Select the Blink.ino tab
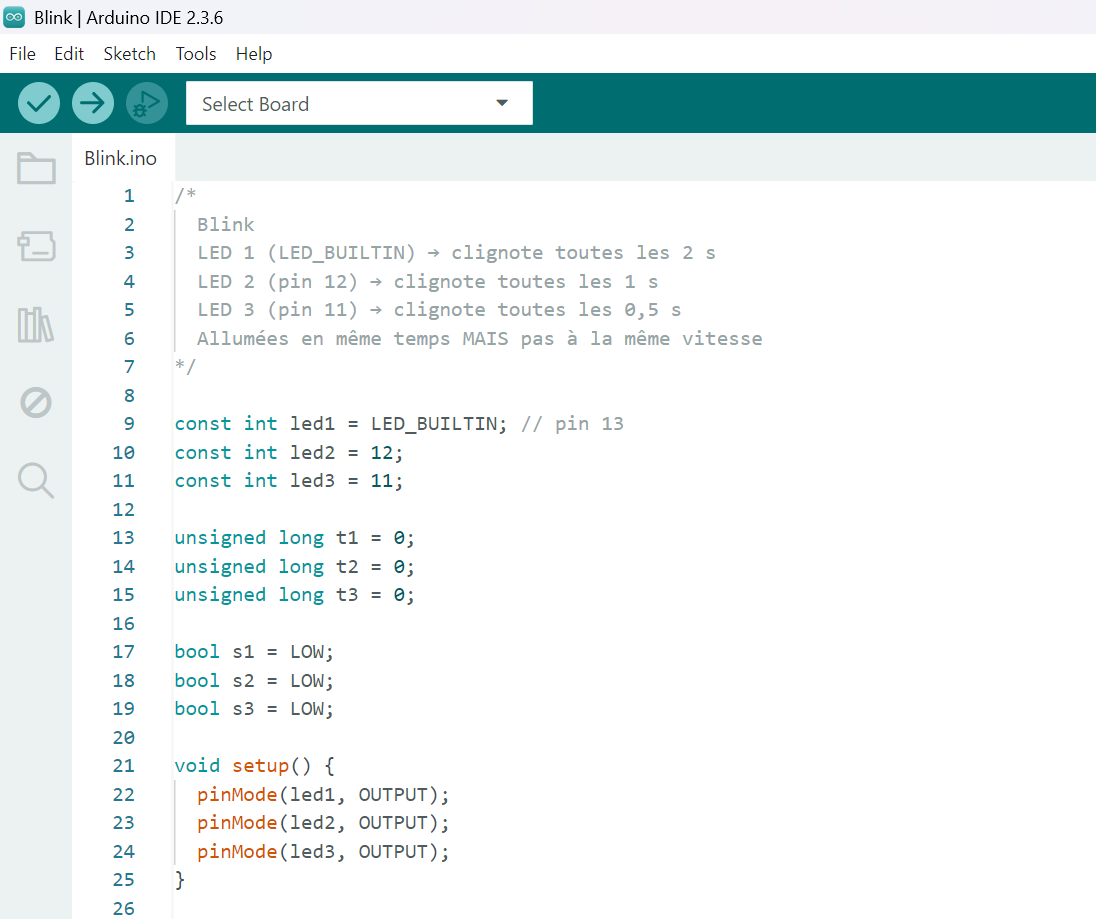The height and width of the screenshot is (919, 1096). click(x=120, y=159)
